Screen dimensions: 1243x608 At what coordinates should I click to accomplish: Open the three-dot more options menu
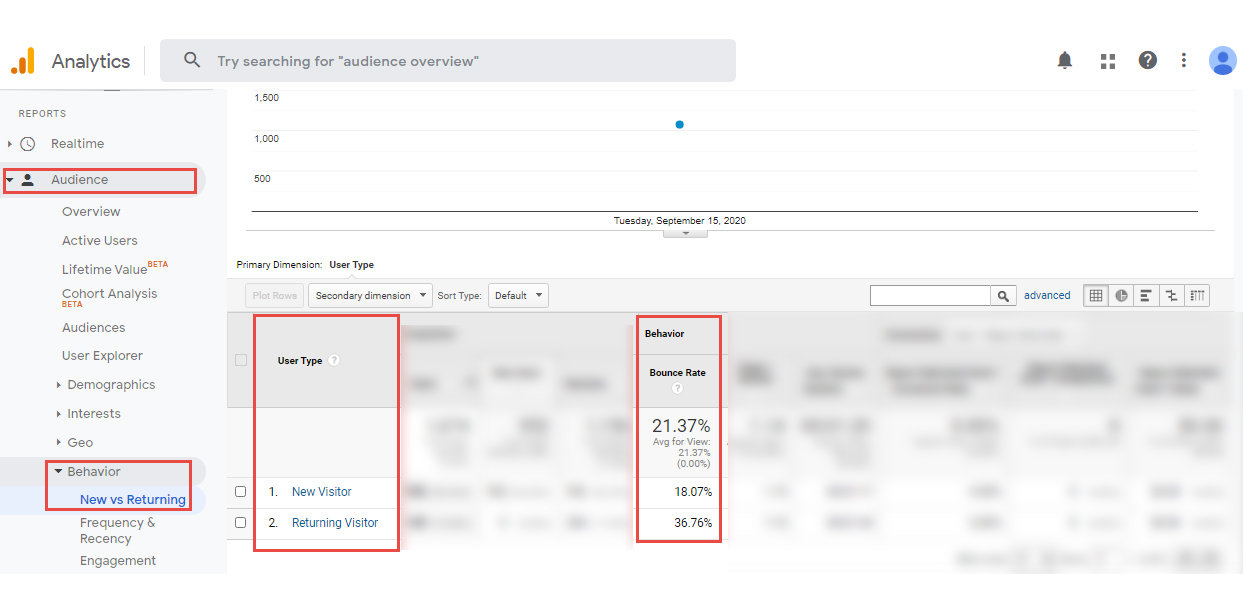pos(1184,60)
